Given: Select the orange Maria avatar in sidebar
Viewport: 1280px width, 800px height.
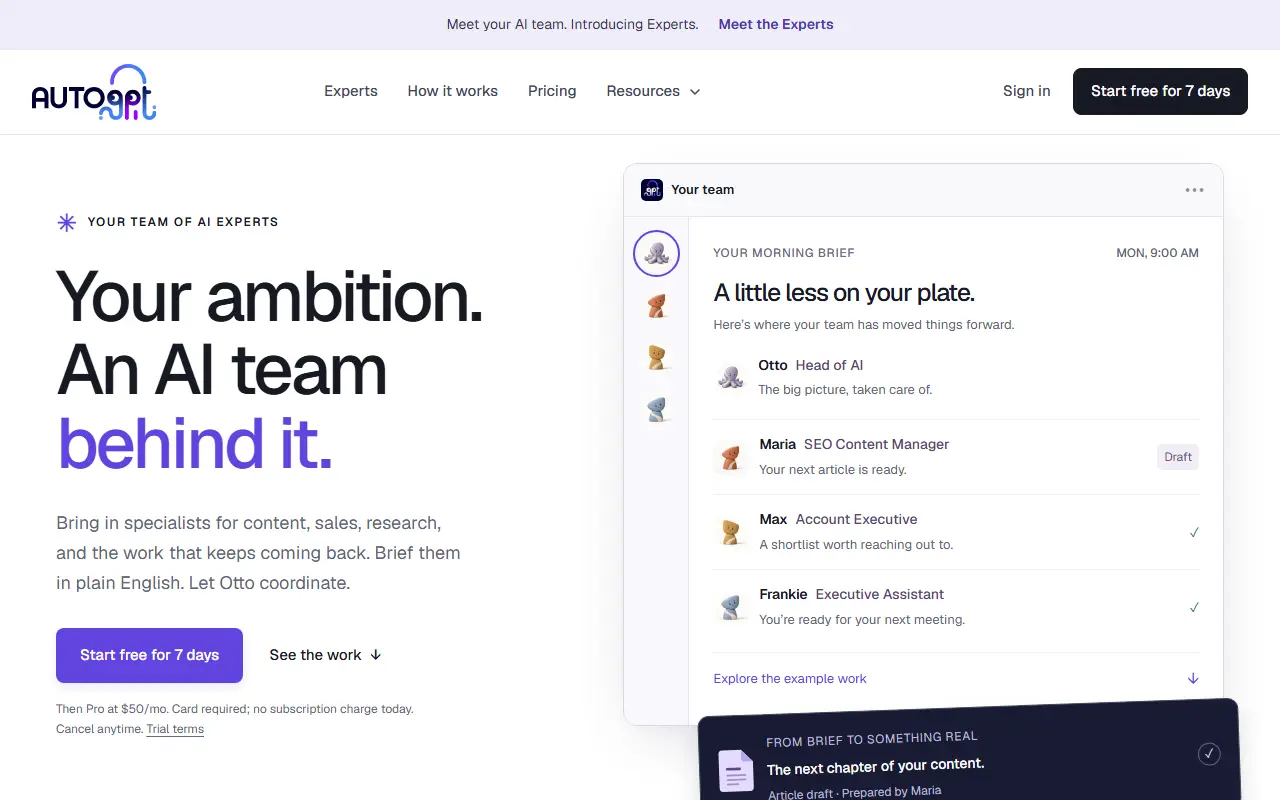Looking at the screenshot, I should pyautogui.click(x=656, y=306).
